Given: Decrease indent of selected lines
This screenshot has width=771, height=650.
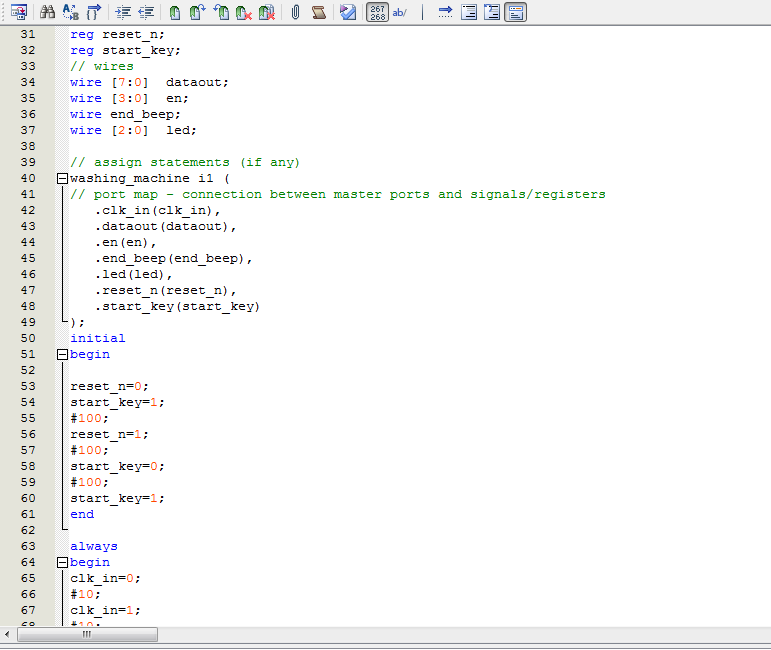Looking at the screenshot, I should pos(146,12).
